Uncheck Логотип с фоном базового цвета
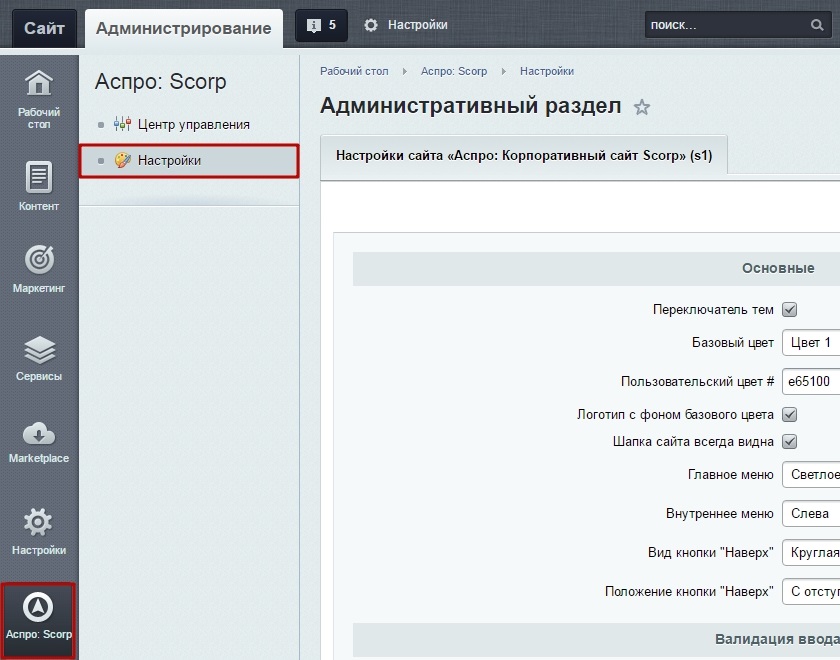840x660 pixels. point(789,414)
